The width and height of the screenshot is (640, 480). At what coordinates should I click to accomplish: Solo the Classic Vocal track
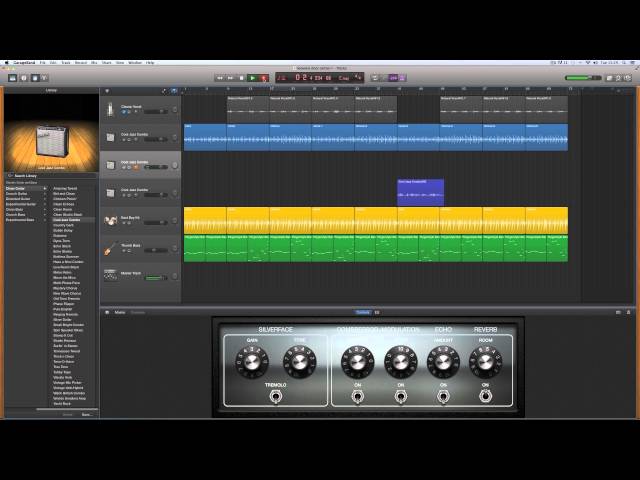129,112
